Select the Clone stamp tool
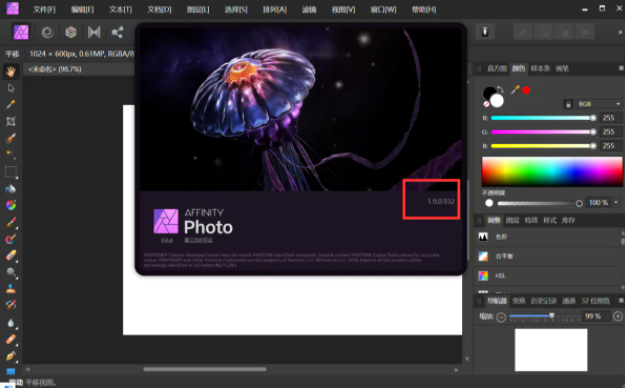625x388 pixels. pyautogui.click(x=11, y=289)
